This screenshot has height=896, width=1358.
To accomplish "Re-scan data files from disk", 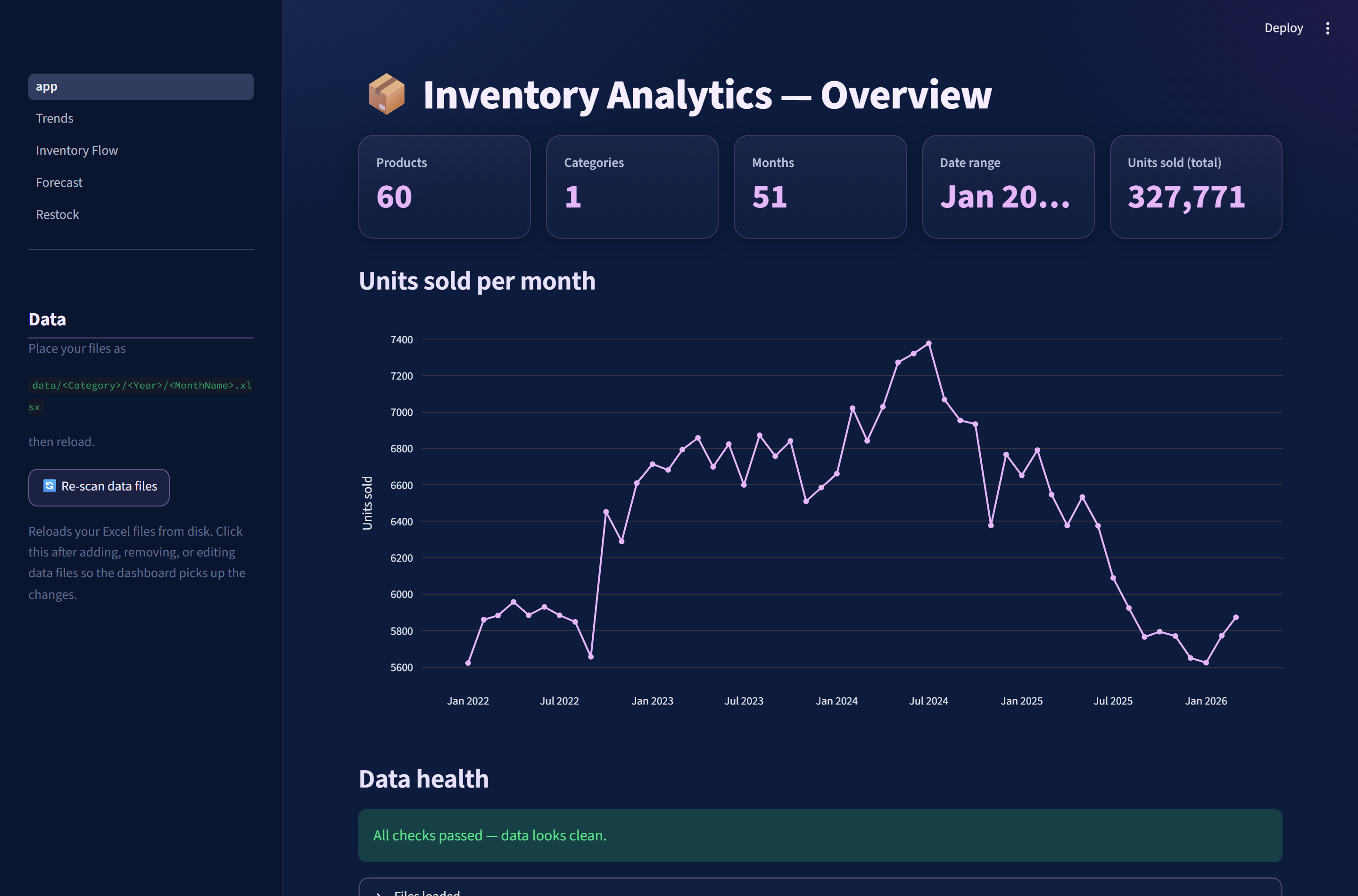I will [99, 487].
